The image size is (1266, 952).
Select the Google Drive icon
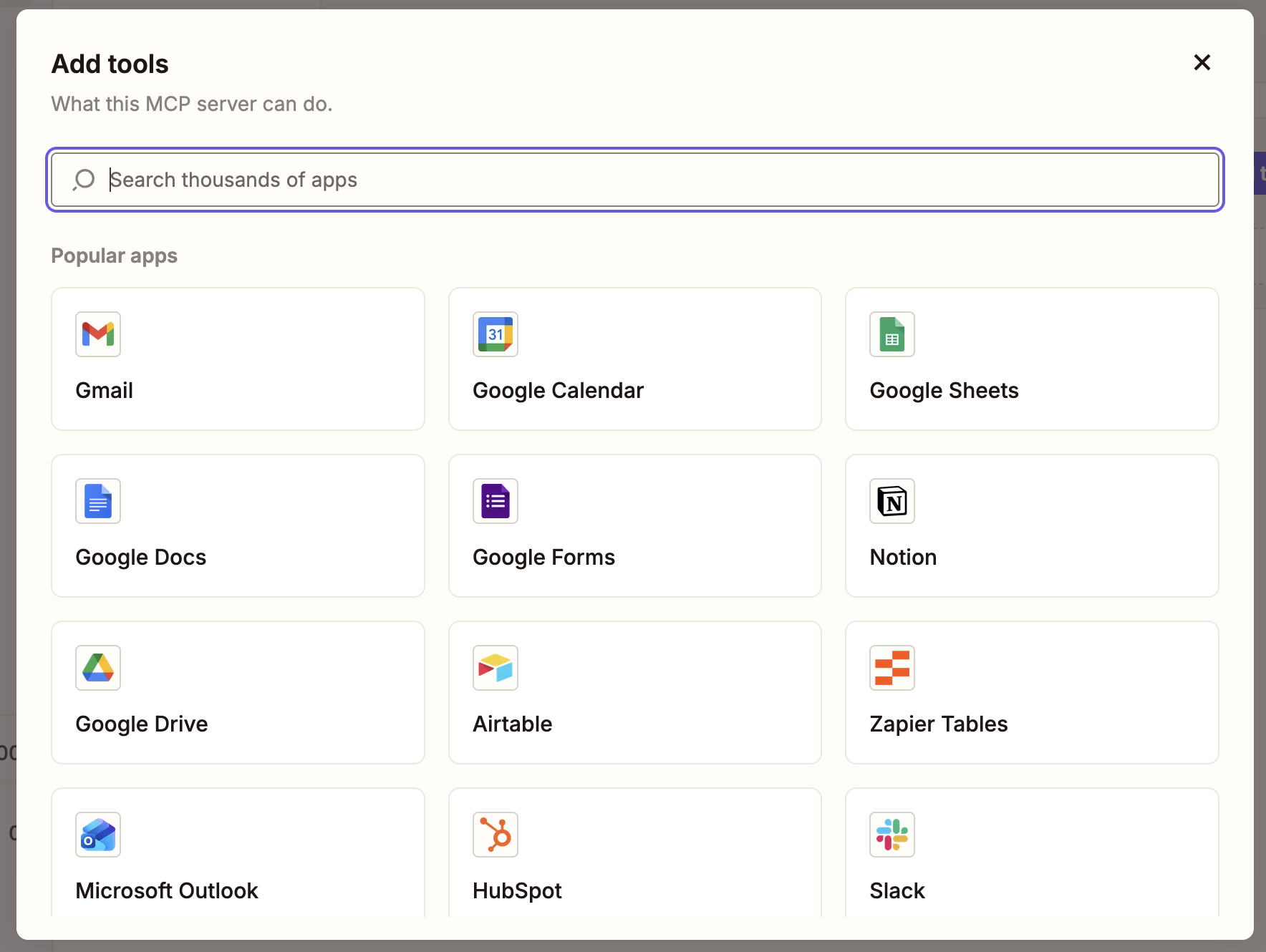pos(98,668)
